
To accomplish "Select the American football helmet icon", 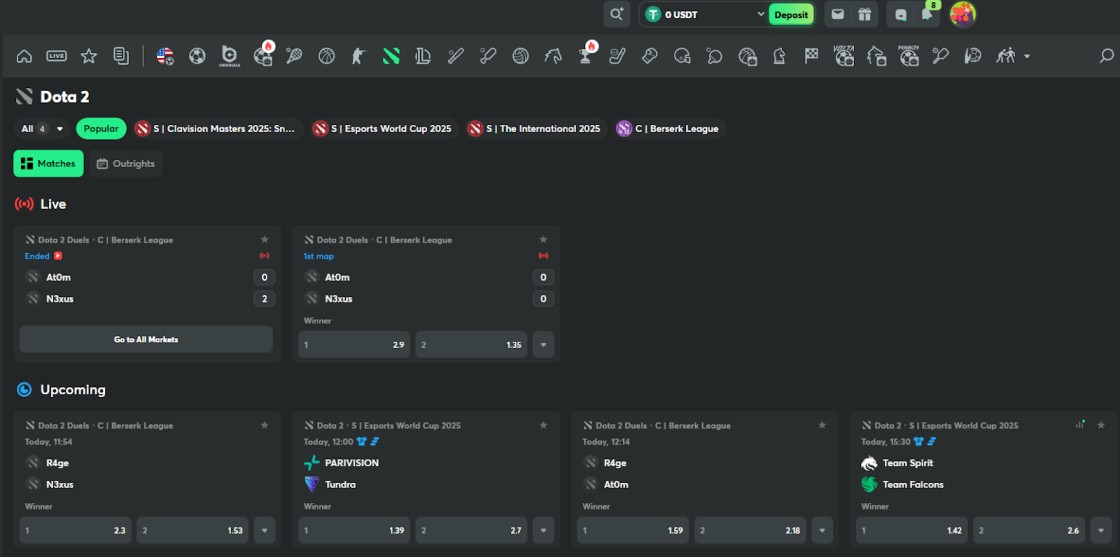I will point(682,56).
